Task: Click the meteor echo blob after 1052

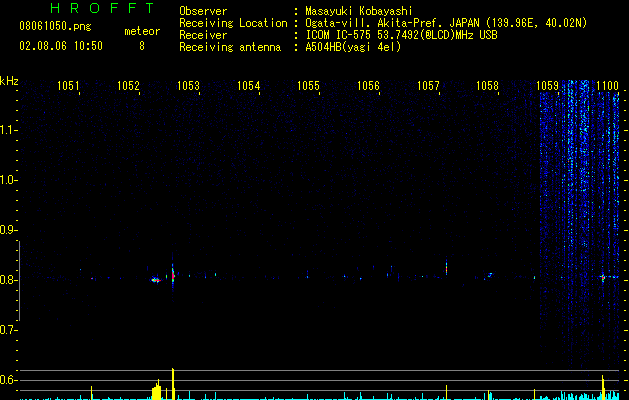Action: tap(156, 280)
